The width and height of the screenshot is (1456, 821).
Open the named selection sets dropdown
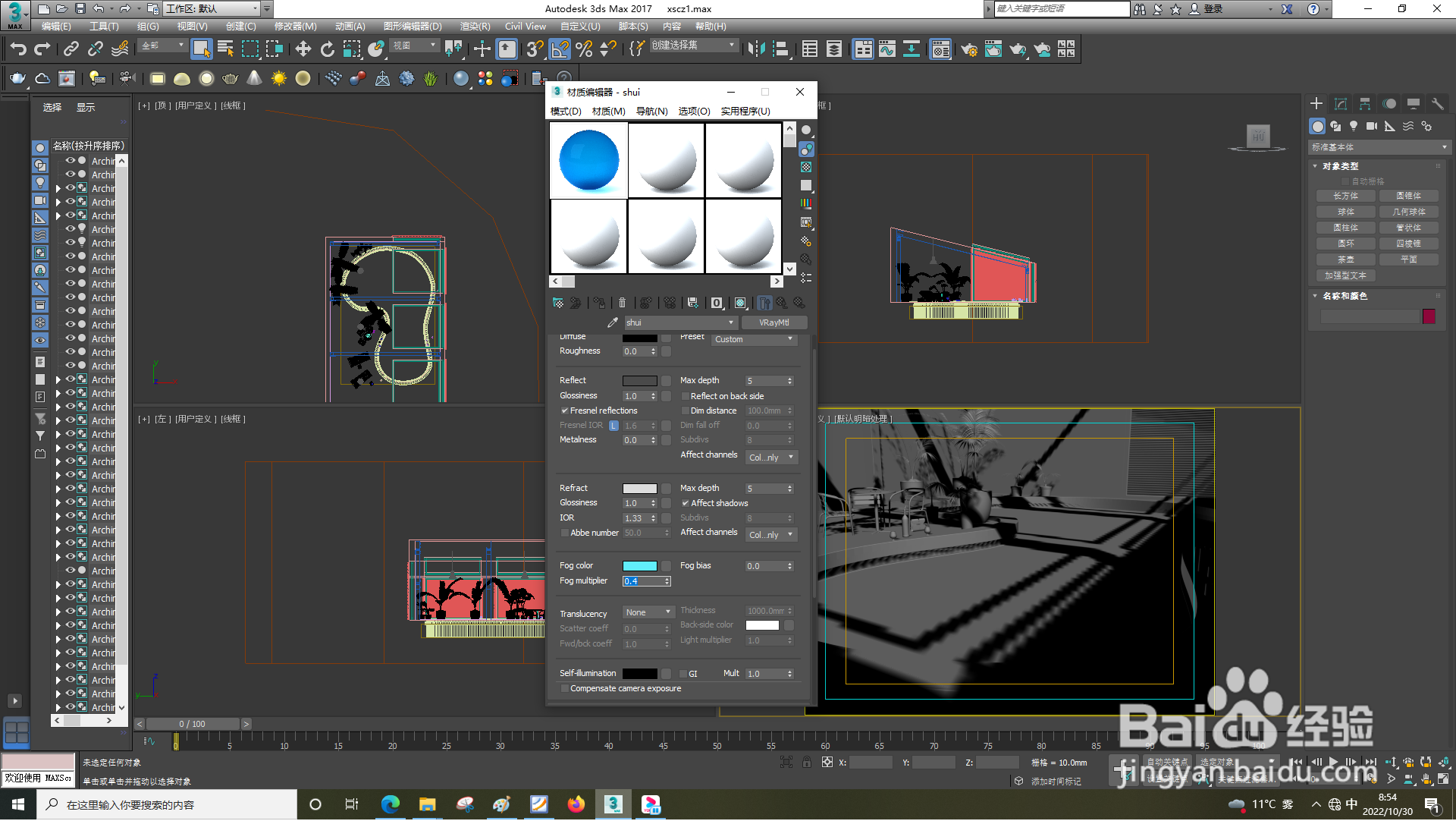693,46
